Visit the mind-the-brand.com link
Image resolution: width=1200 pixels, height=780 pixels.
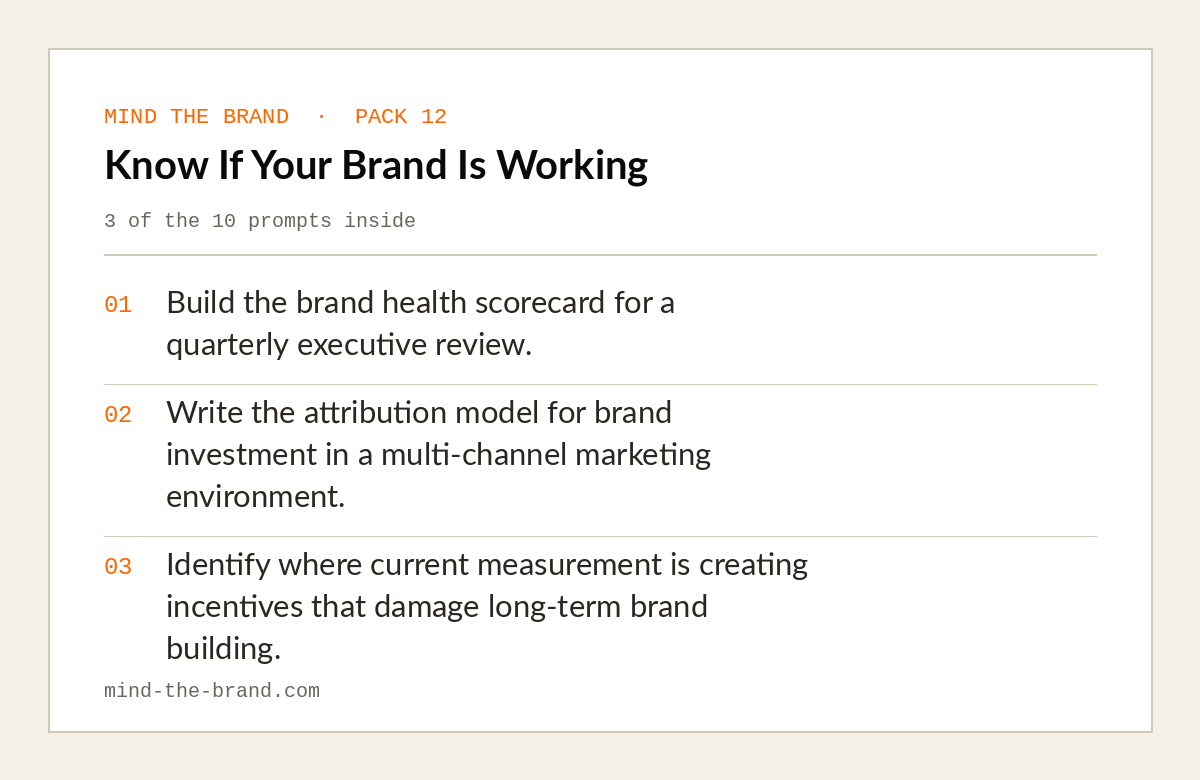[212, 691]
